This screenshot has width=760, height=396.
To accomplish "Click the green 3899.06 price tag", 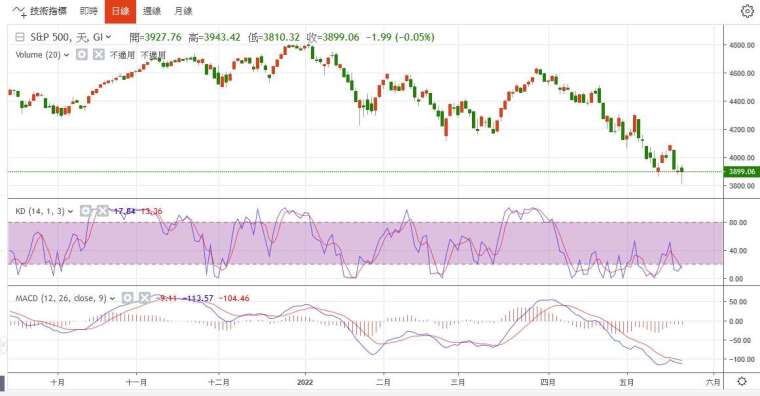I will [742, 172].
